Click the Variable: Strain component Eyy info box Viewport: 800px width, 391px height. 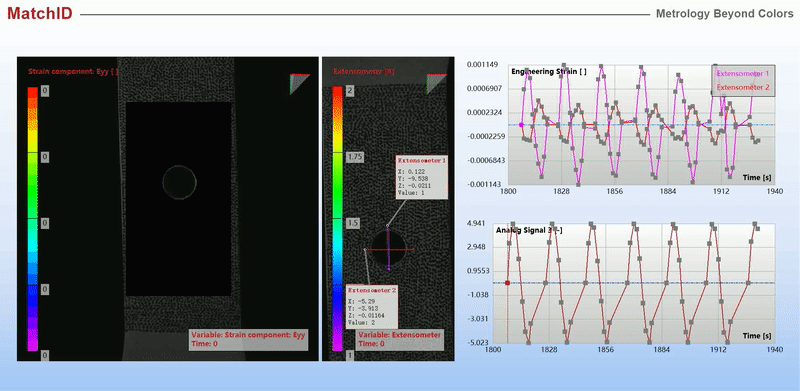point(248,339)
